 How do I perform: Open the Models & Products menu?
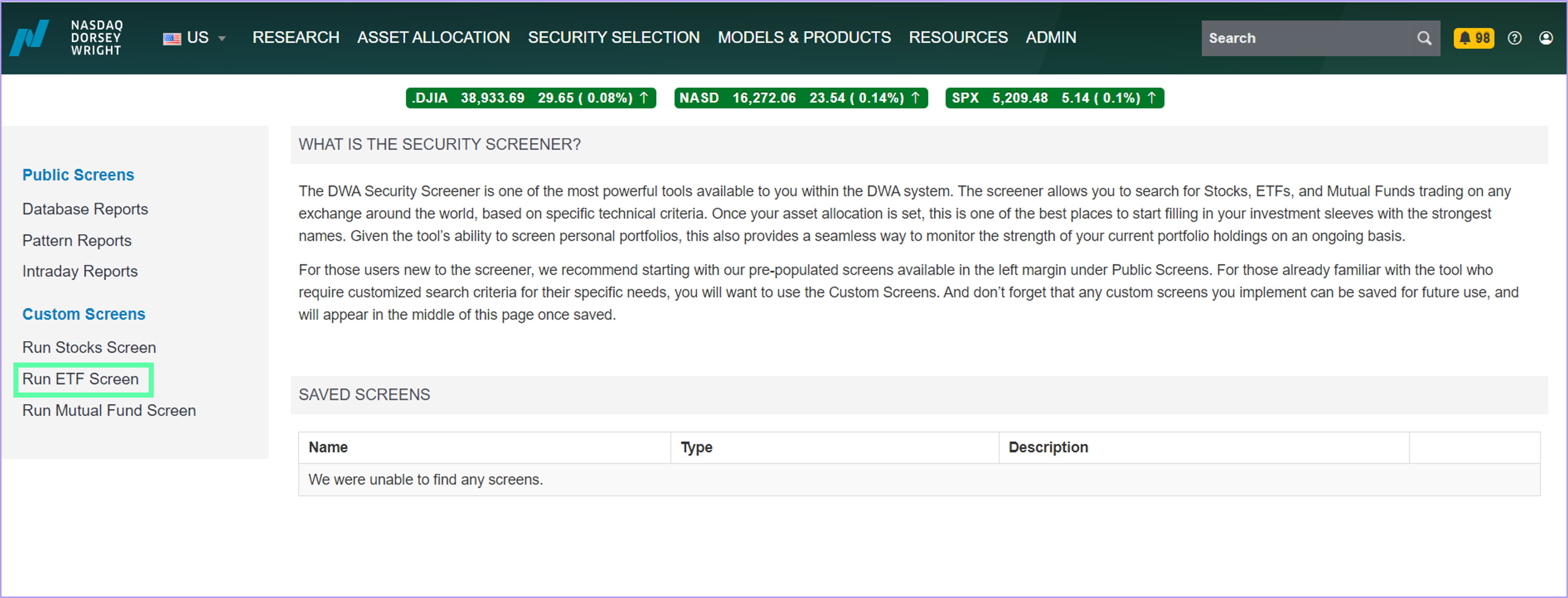point(804,38)
